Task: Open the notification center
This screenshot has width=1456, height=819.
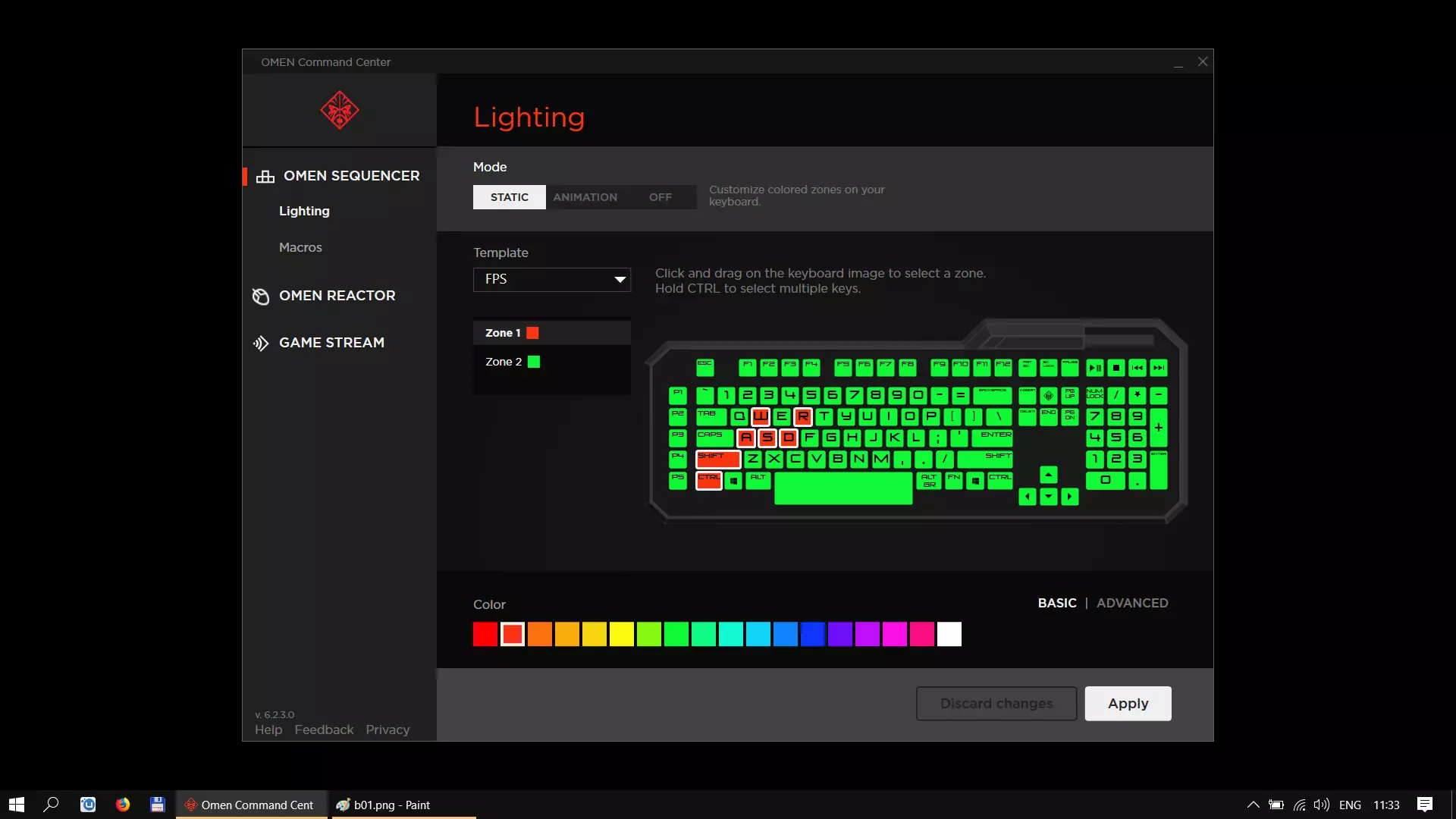Action: [x=1425, y=805]
